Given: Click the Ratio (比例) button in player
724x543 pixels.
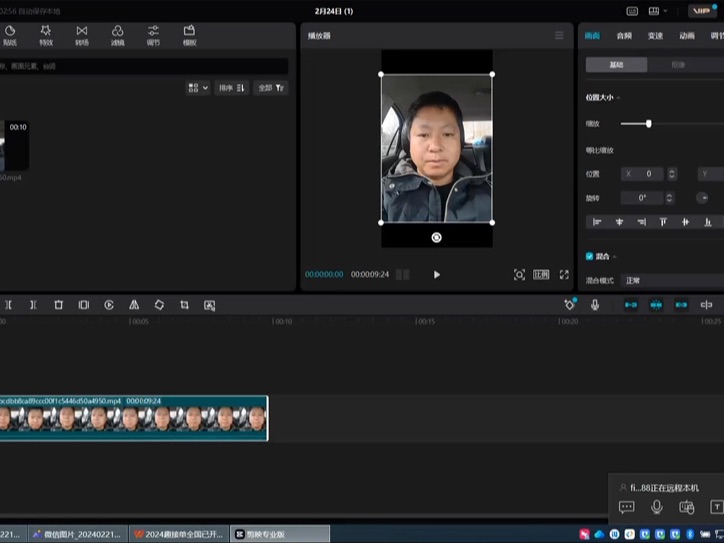Looking at the screenshot, I should pyautogui.click(x=541, y=275).
